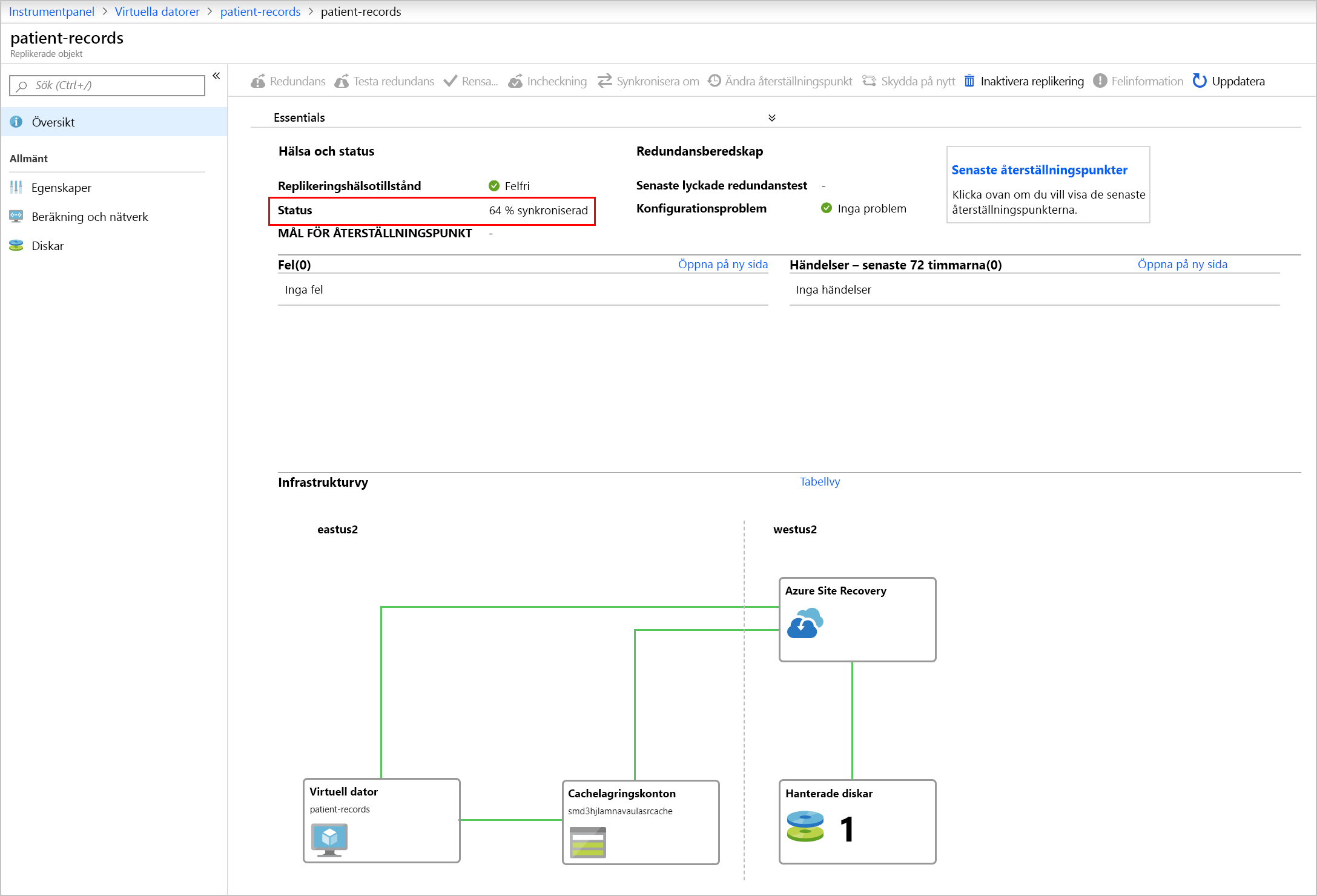The height and width of the screenshot is (896, 1317).
Task: Switch to Tabellvy
Action: pyautogui.click(x=820, y=482)
